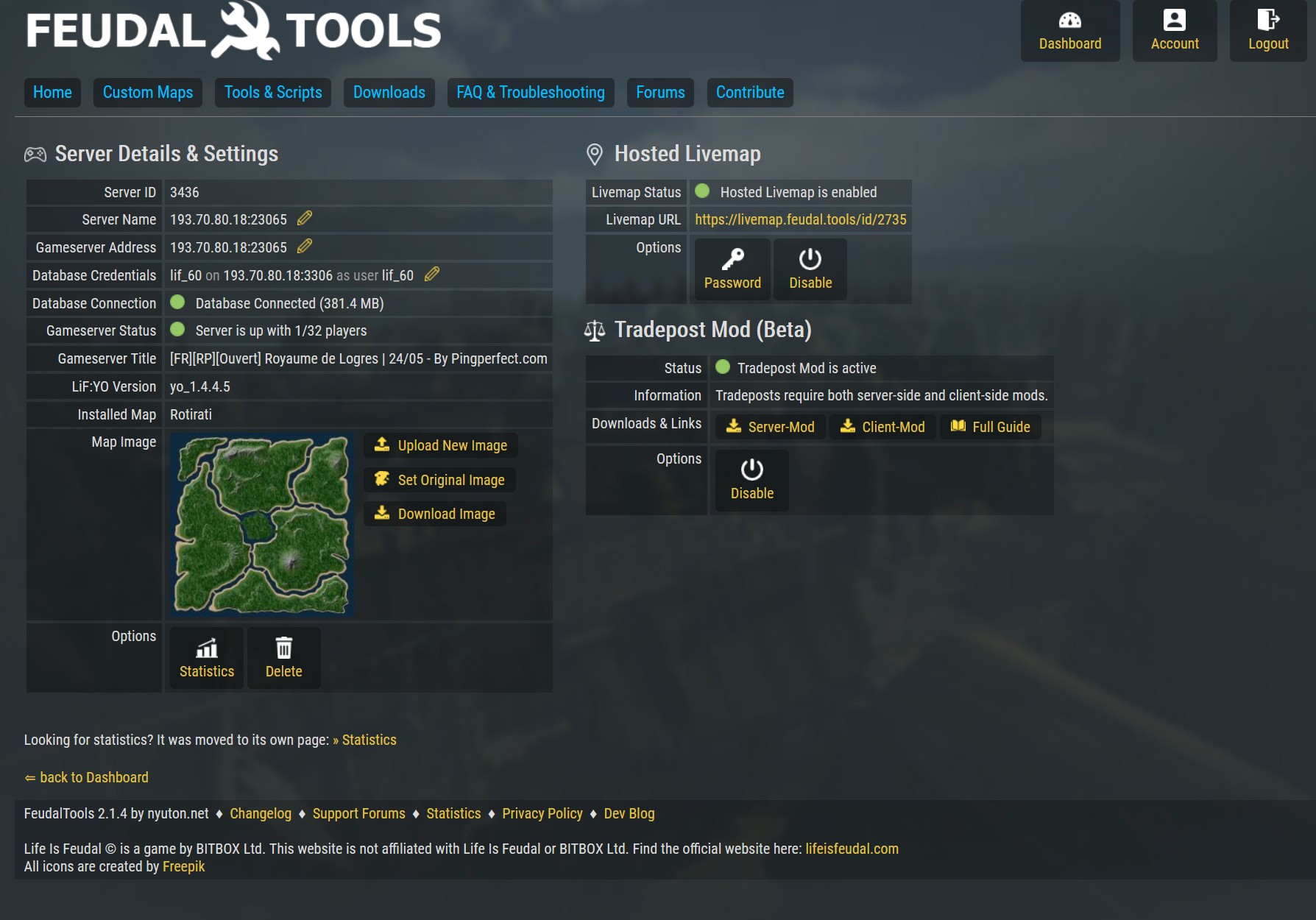Screen dimensions: 1316x920
Task: Delete the server using trash icon
Action: (x=283, y=658)
